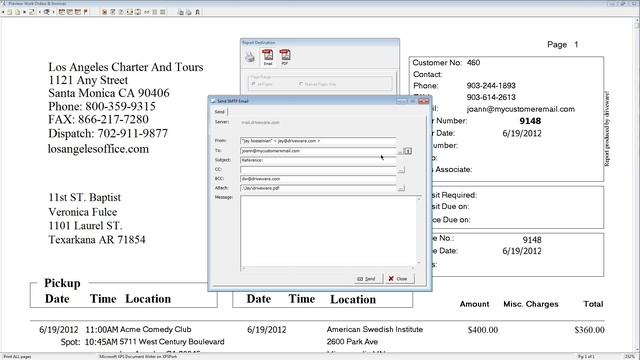Open the Send tab in email dialog
This screenshot has width=640, height=360.
[x=220, y=112]
